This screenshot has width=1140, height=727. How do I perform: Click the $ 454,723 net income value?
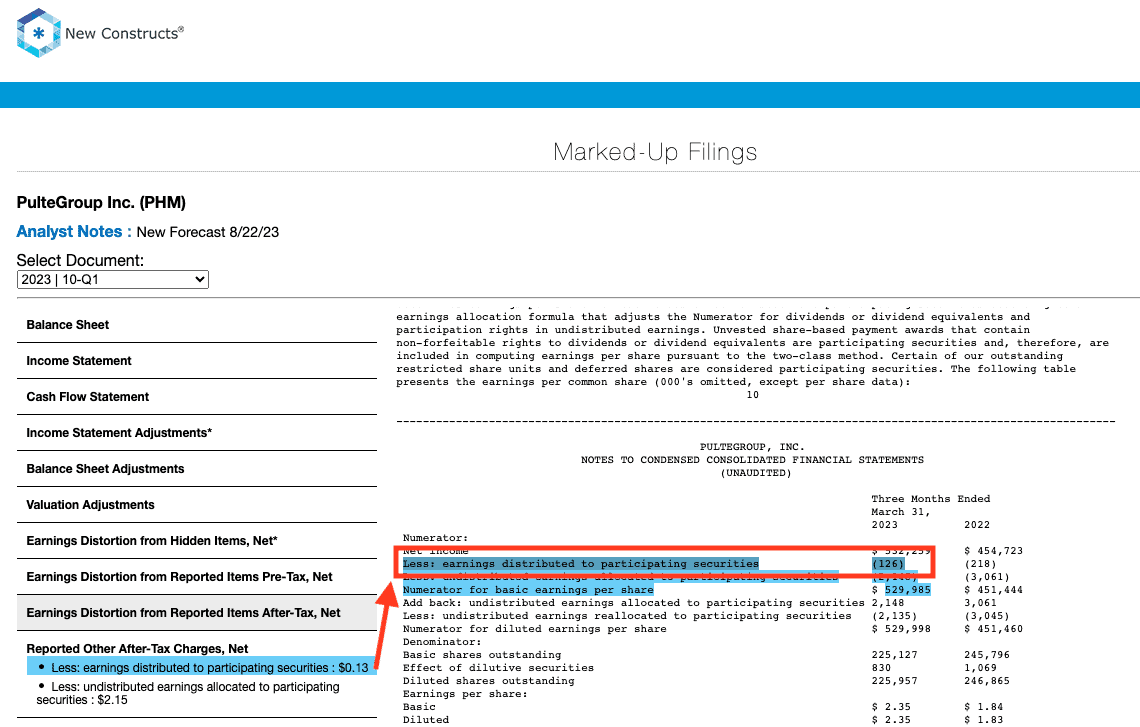coord(994,551)
